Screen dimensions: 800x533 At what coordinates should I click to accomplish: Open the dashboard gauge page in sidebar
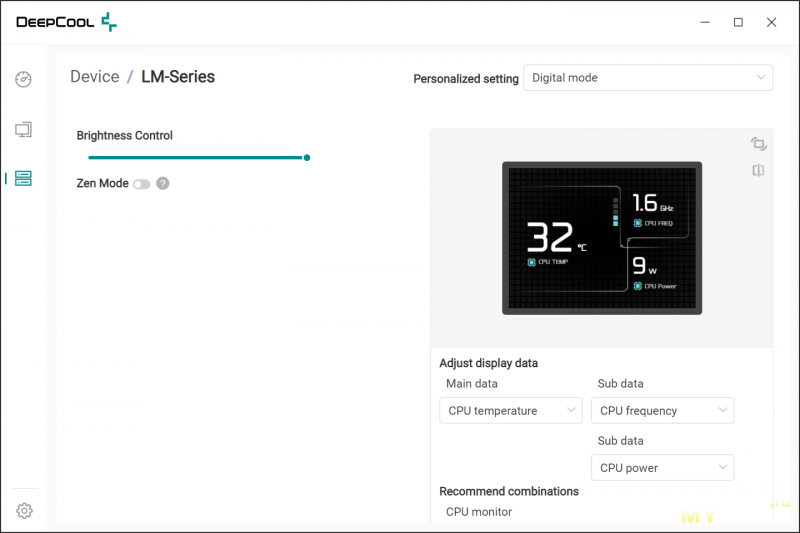click(x=24, y=80)
